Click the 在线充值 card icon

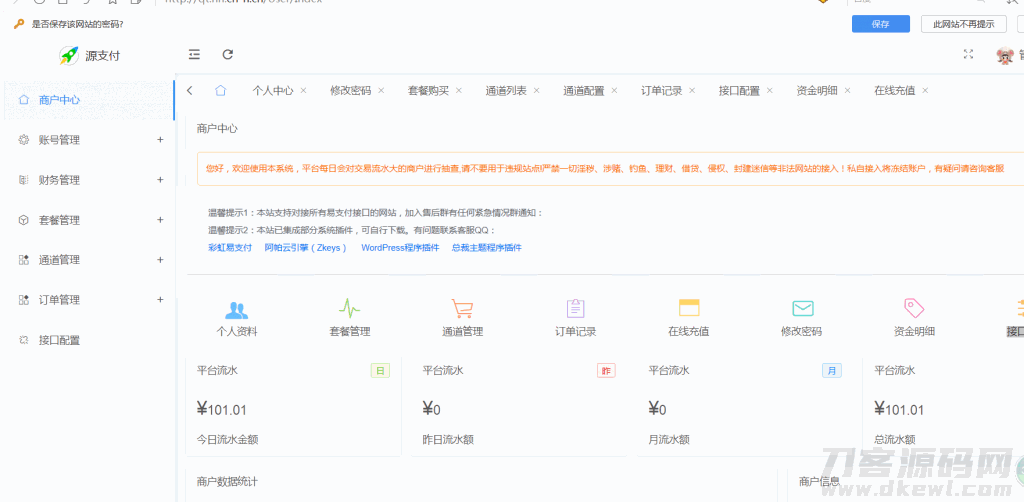pos(688,309)
